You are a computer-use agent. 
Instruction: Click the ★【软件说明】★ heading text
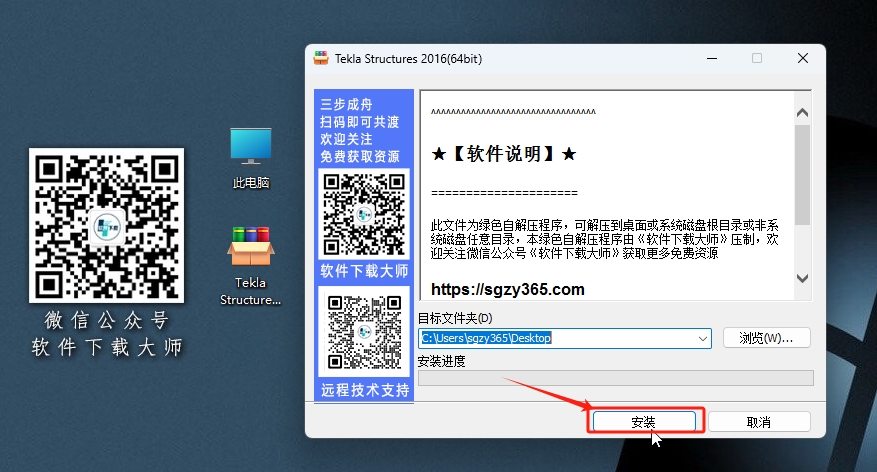pyautogui.click(x=503, y=154)
